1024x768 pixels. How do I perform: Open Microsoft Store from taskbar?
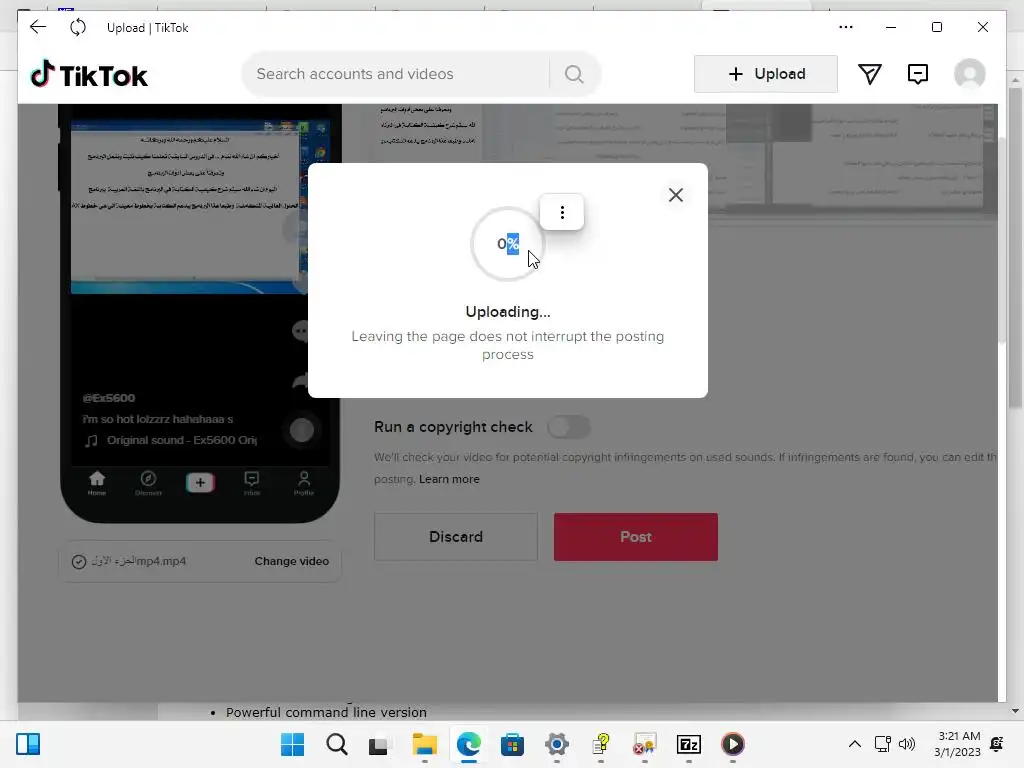point(513,744)
